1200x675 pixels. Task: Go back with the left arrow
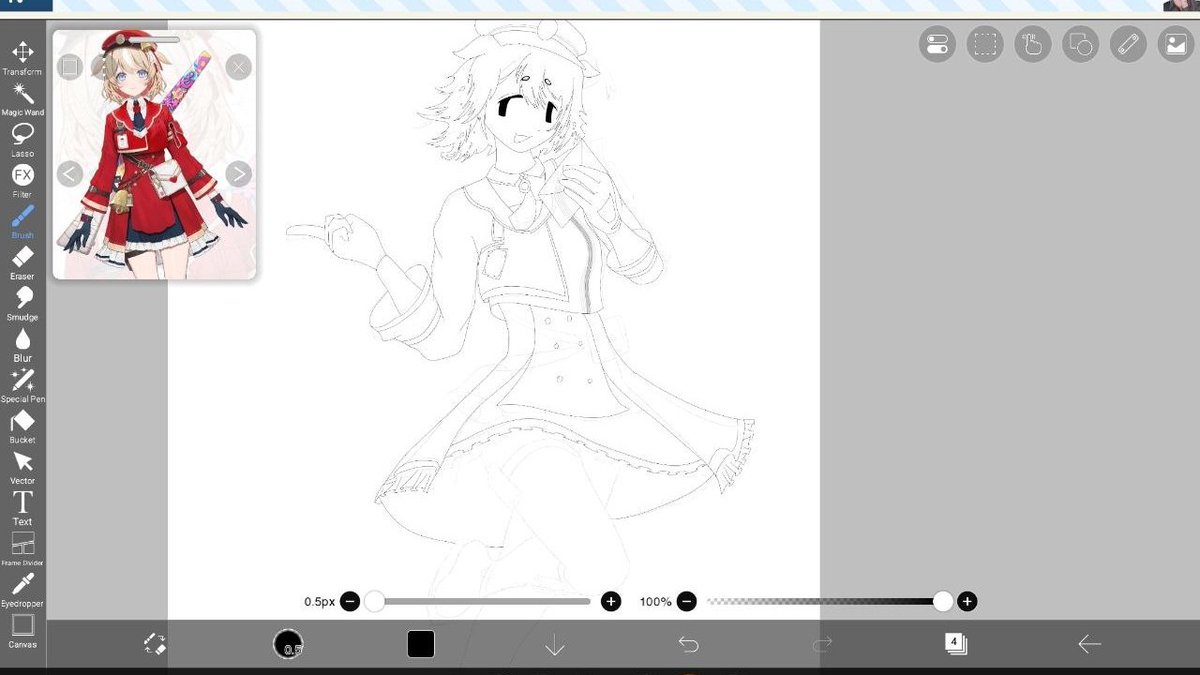click(1089, 644)
